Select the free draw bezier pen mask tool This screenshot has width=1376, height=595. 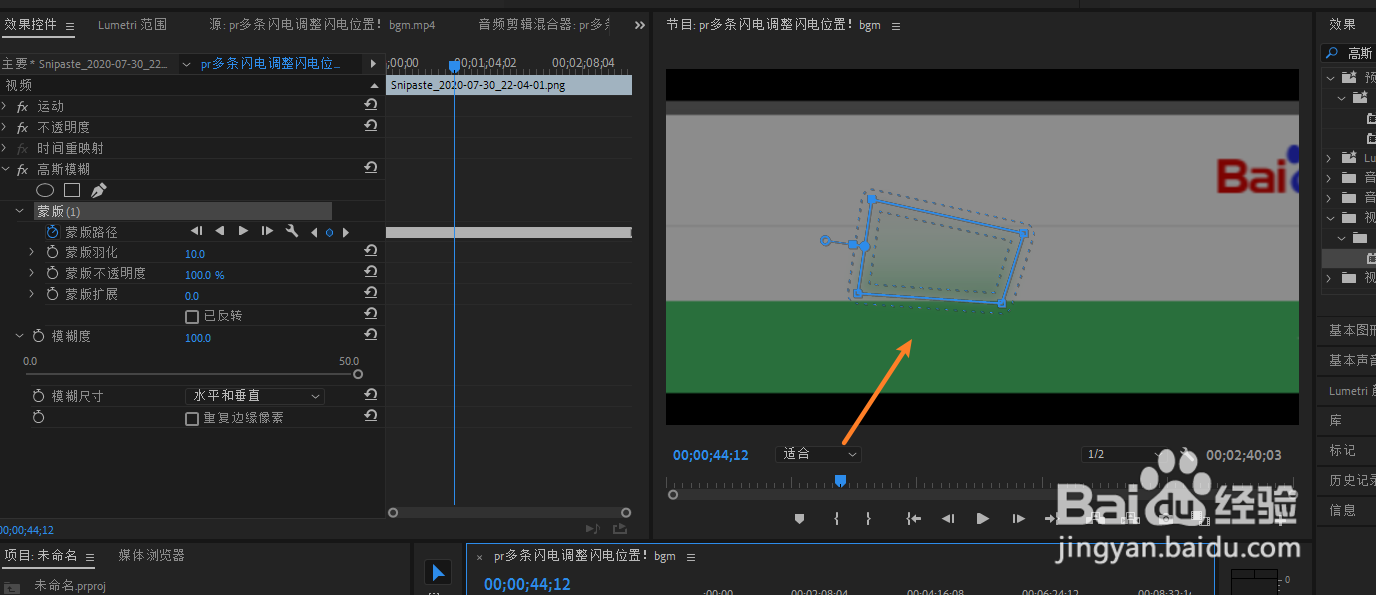point(98,190)
